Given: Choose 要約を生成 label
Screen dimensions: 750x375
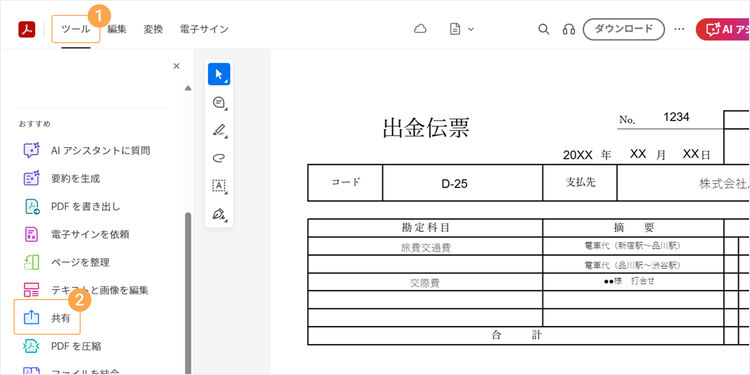Looking at the screenshot, I should click(75, 178).
